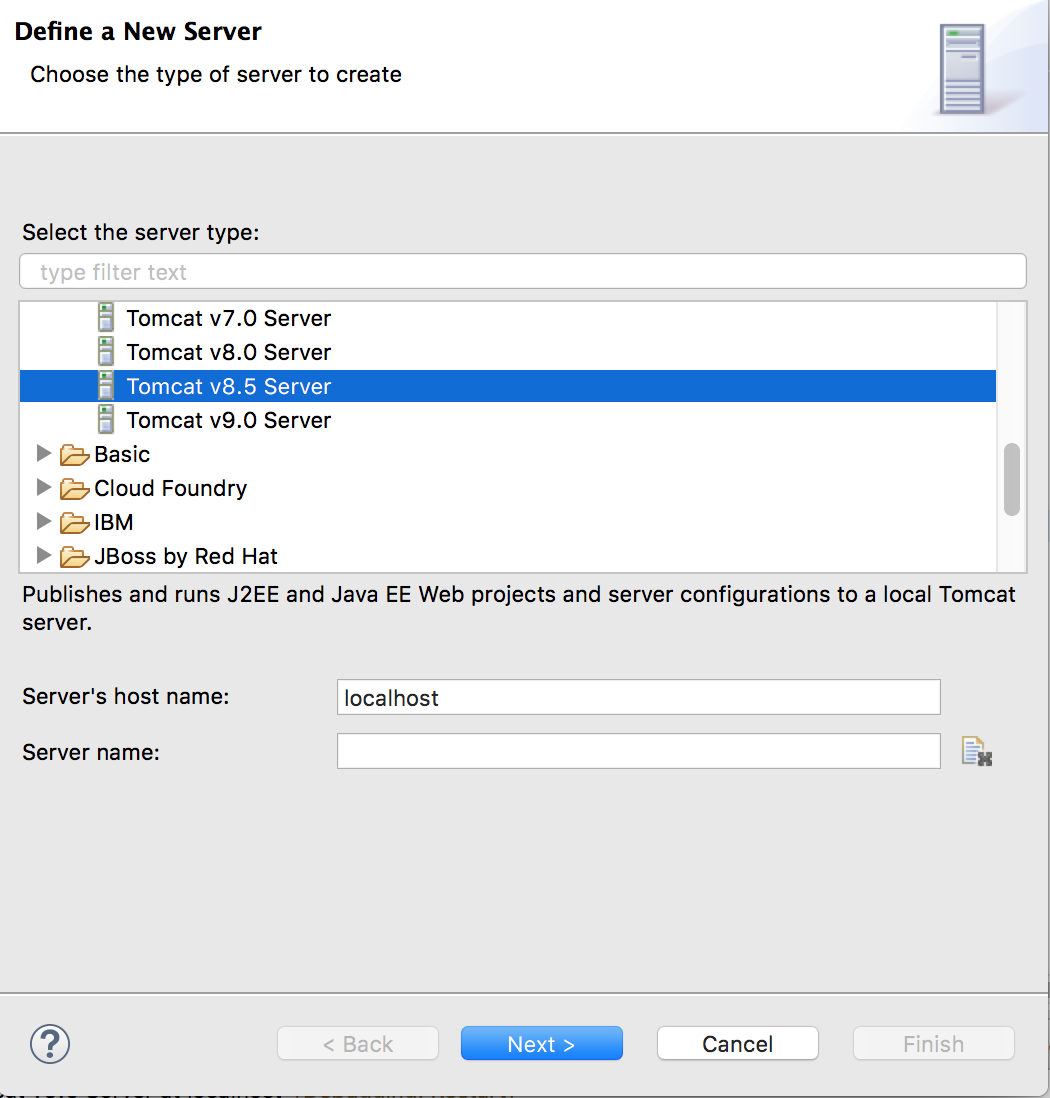The image size is (1050, 1098).
Task: Expand the IBM category
Action: pos(43,521)
